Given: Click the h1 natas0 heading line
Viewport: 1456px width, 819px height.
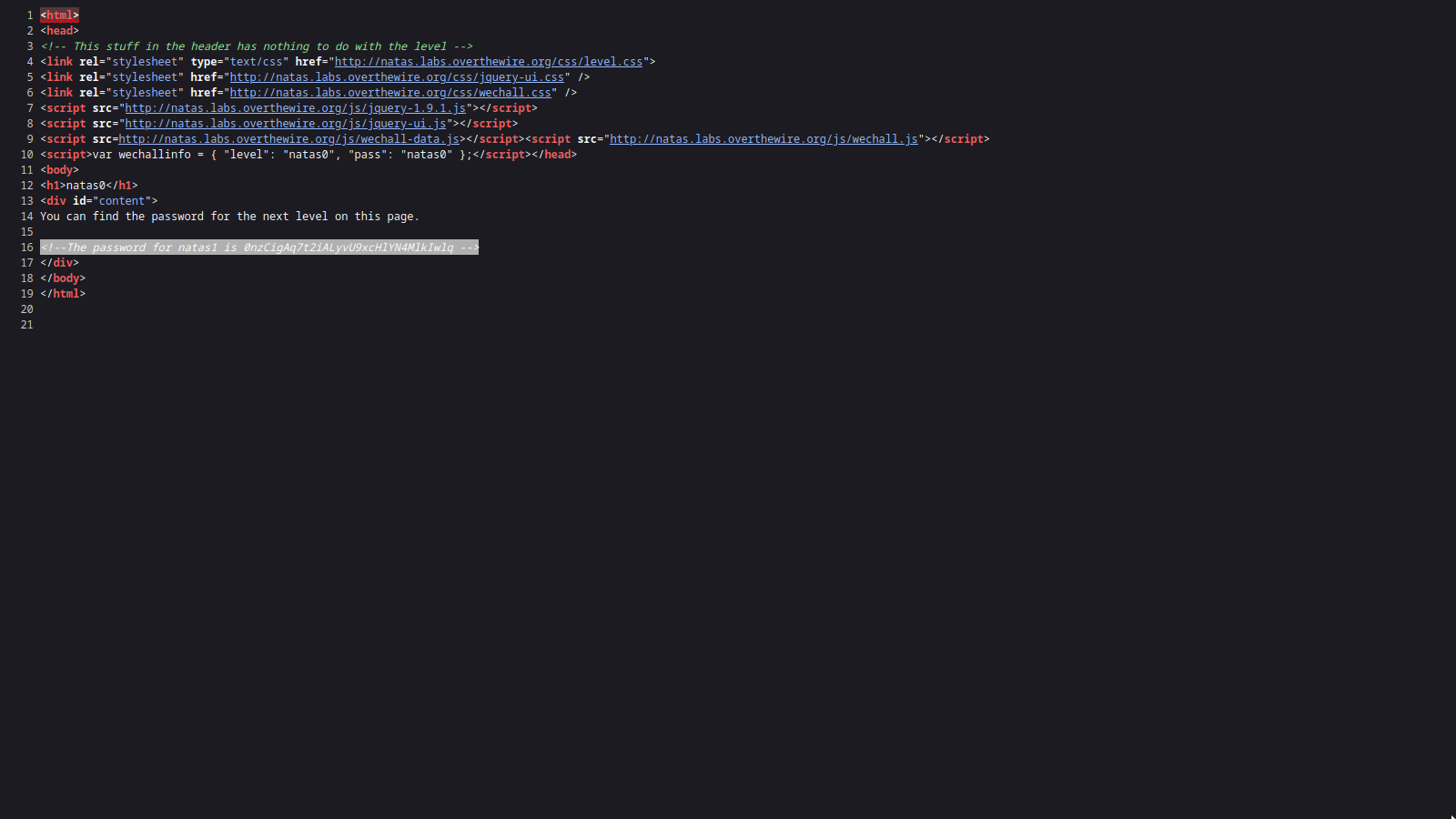Looking at the screenshot, I should 89,186.
